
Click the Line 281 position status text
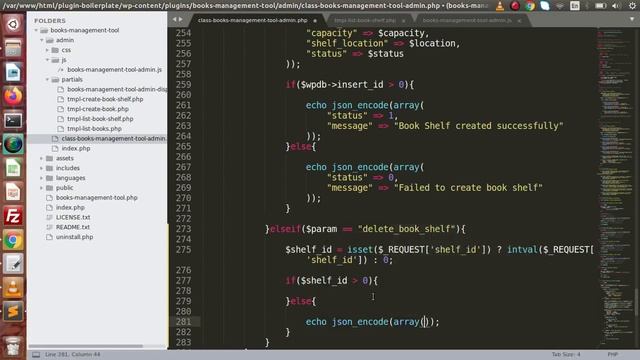pos(72,354)
